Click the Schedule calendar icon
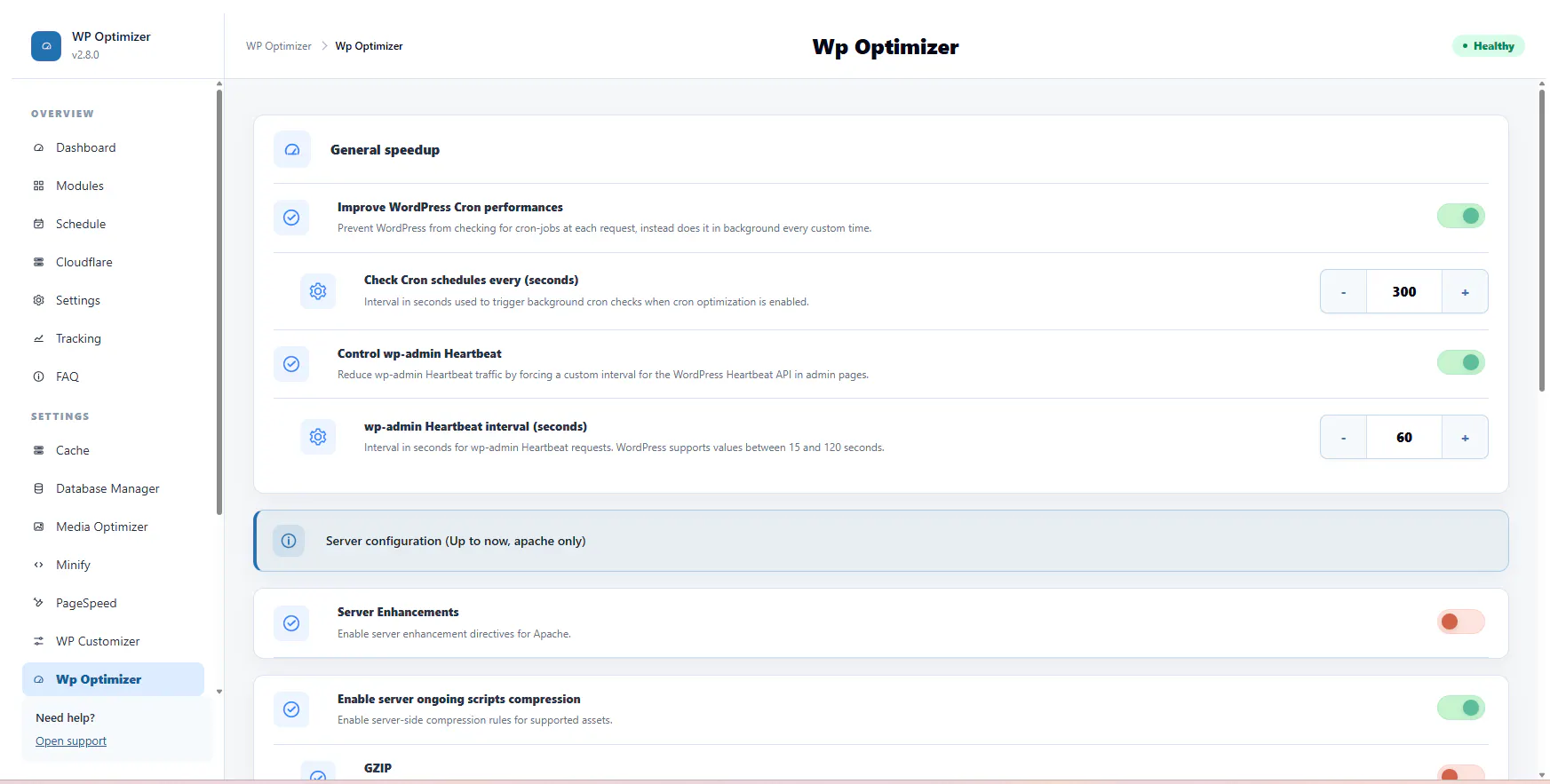 pos(38,225)
